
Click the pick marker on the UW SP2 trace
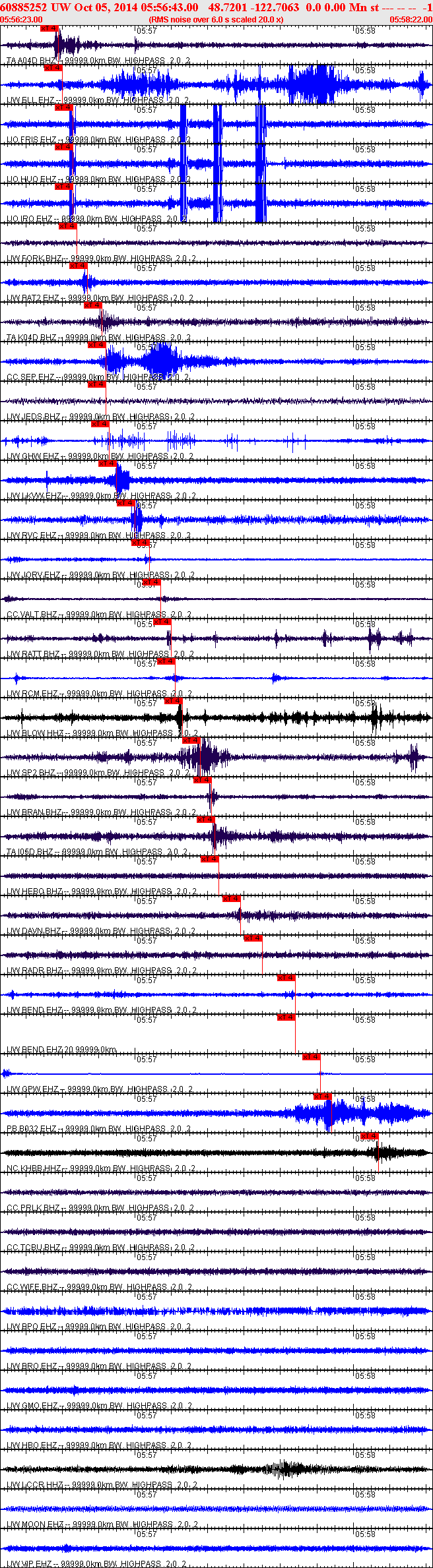pos(191,740)
